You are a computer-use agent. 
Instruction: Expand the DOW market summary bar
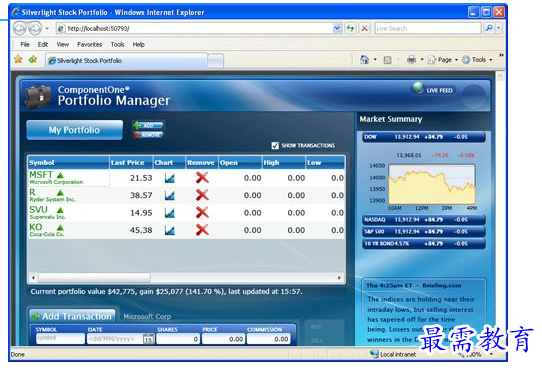coord(424,137)
